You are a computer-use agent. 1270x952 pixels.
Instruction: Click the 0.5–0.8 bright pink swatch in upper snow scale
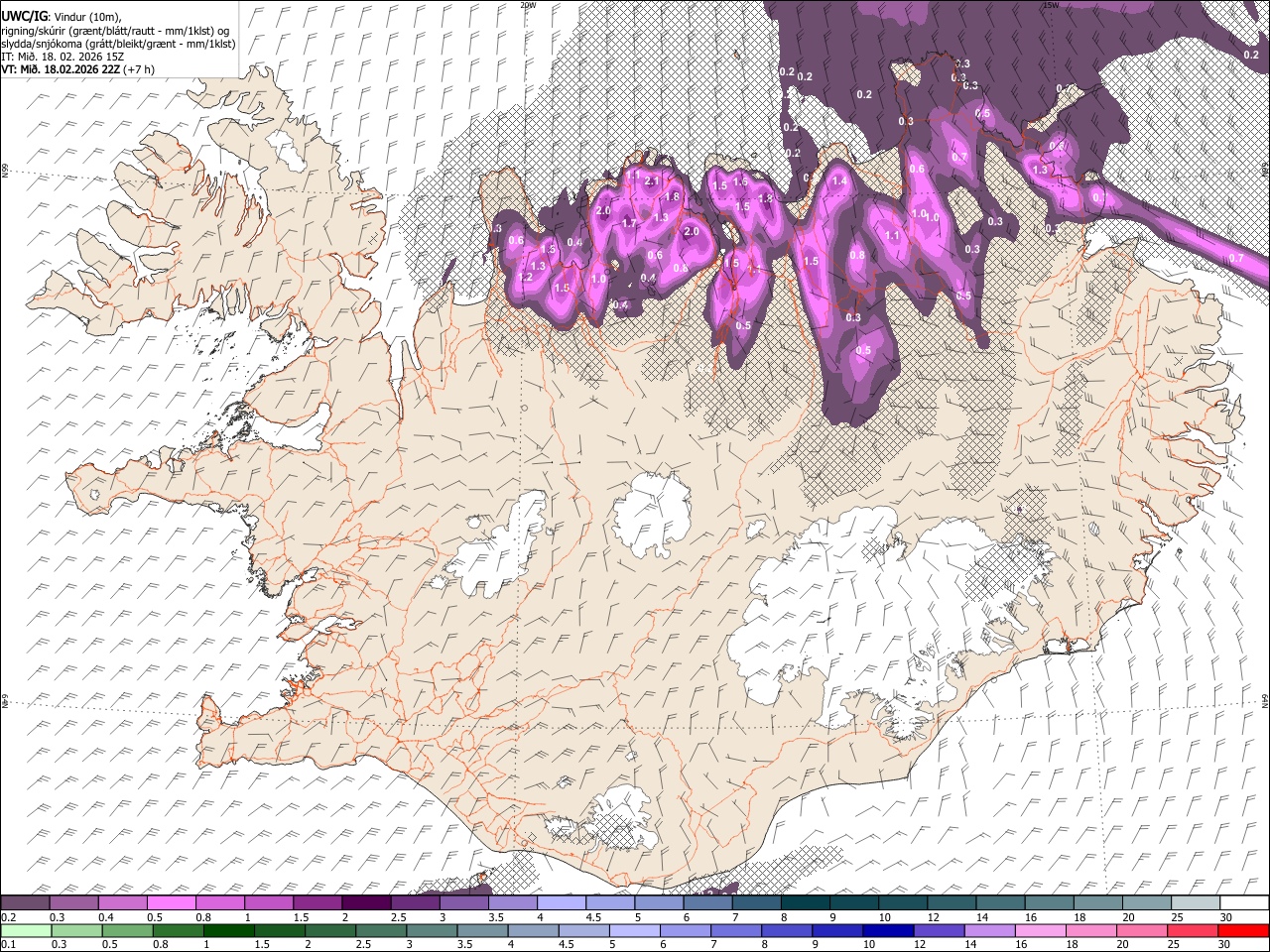(172, 903)
